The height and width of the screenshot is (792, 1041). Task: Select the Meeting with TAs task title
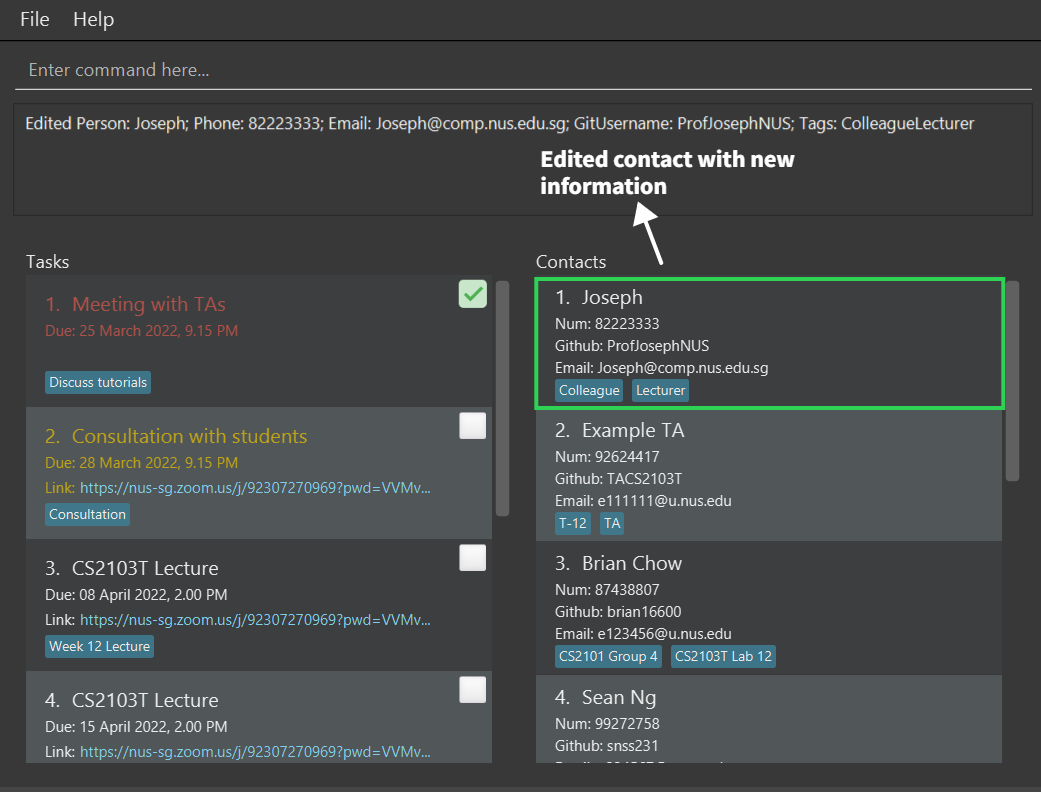click(149, 304)
